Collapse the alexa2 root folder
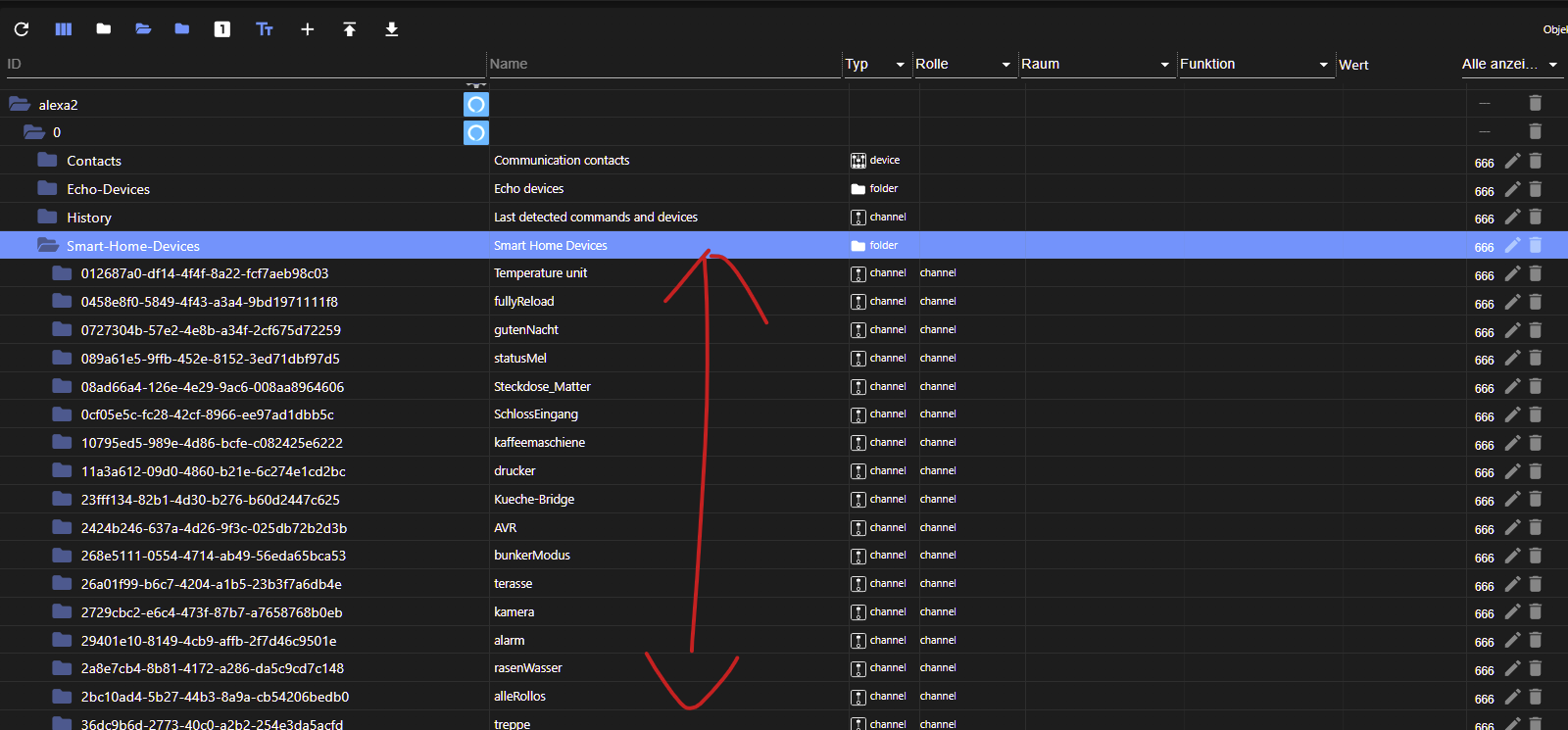This screenshot has width=1568, height=730. pos(19,104)
